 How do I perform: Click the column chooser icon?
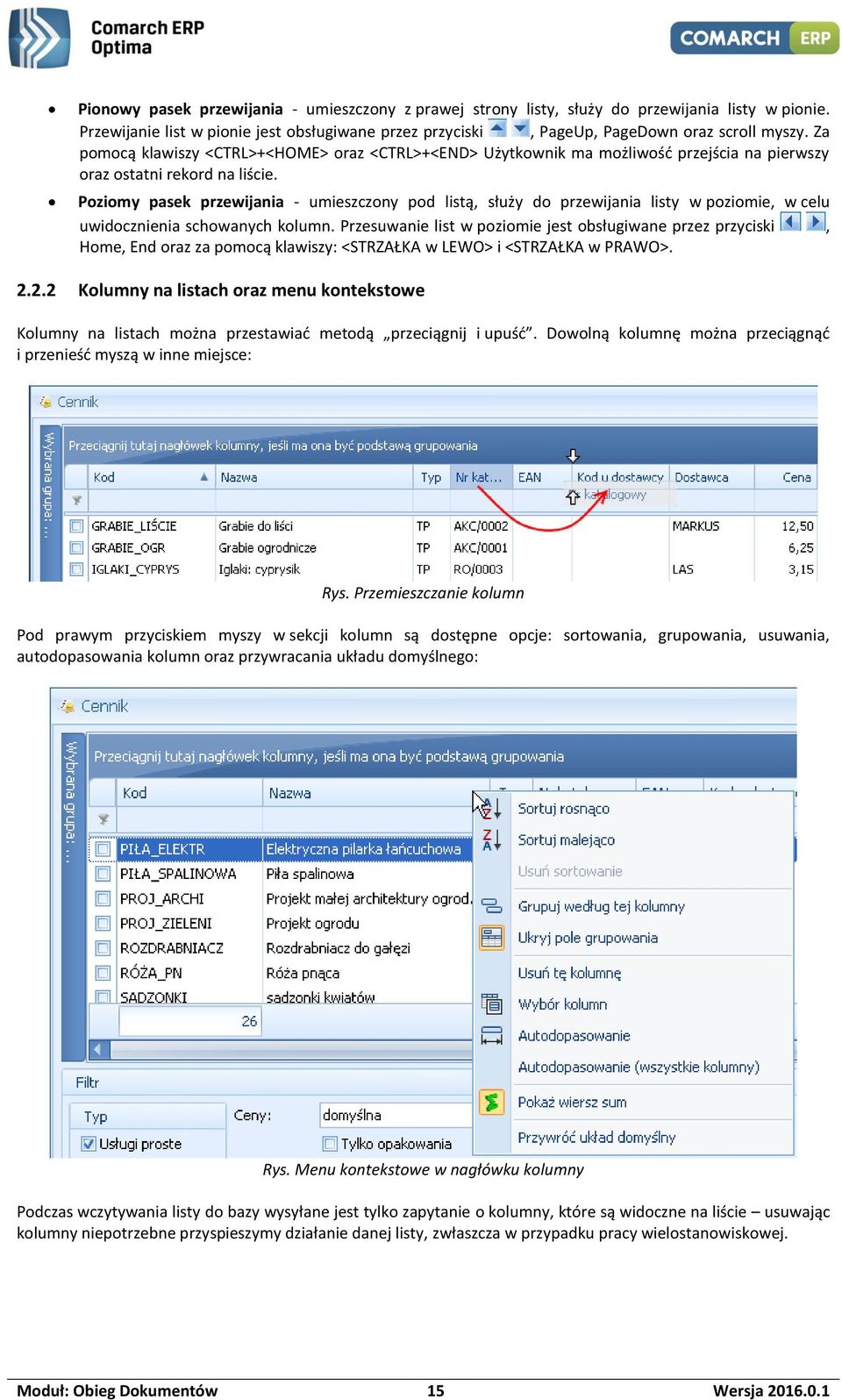pos(492,1004)
